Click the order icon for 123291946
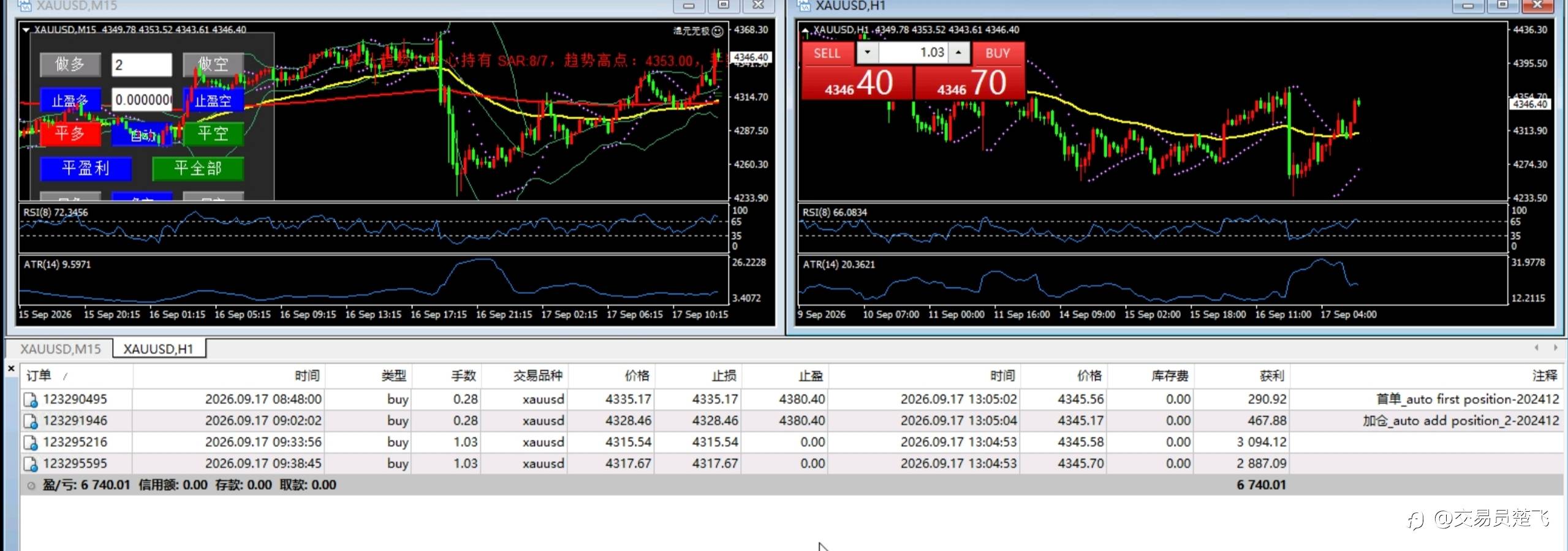The image size is (1568, 551). click(x=31, y=421)
